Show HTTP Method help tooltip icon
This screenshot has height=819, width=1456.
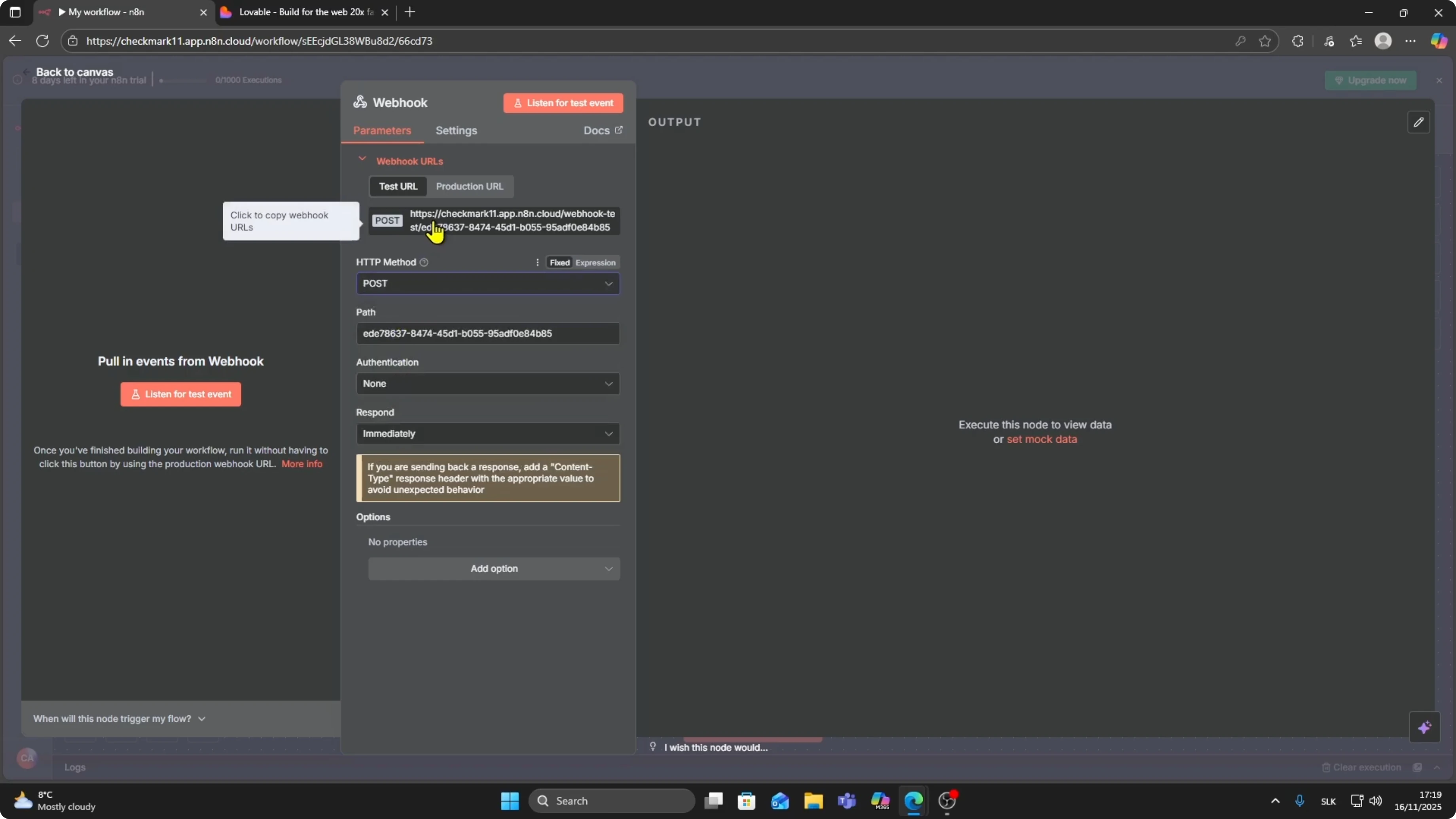click(424, 262)
